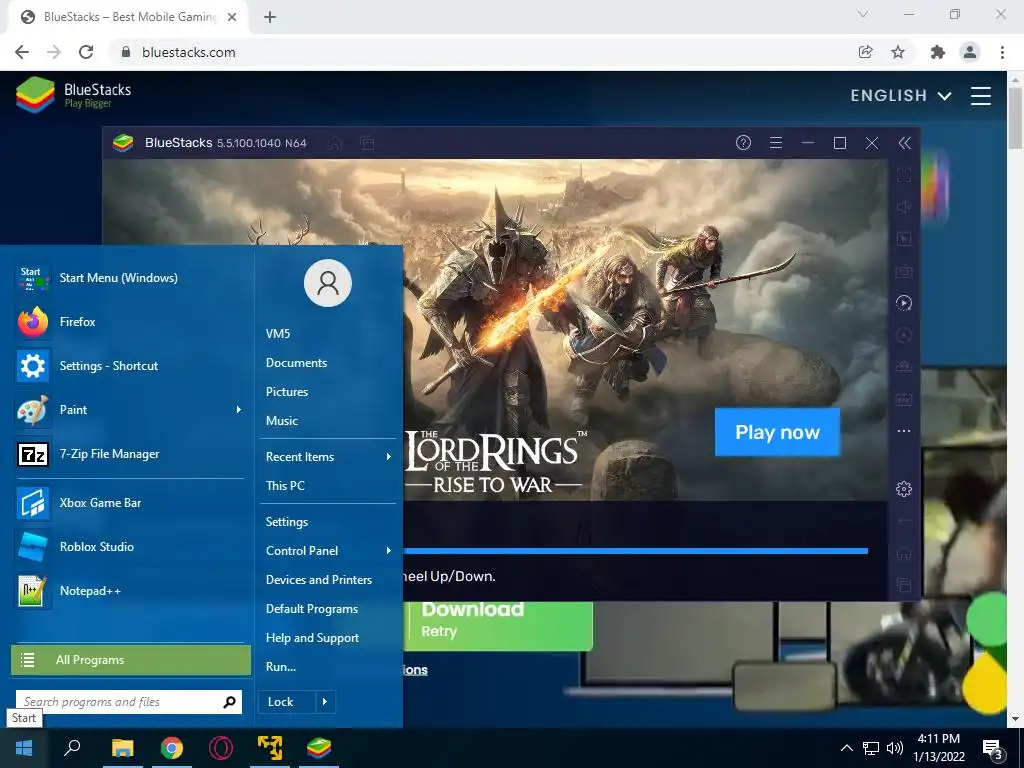Screen dimensions: 1024x768
Task: Click the Windows Start button
Action: pos(24,748)
